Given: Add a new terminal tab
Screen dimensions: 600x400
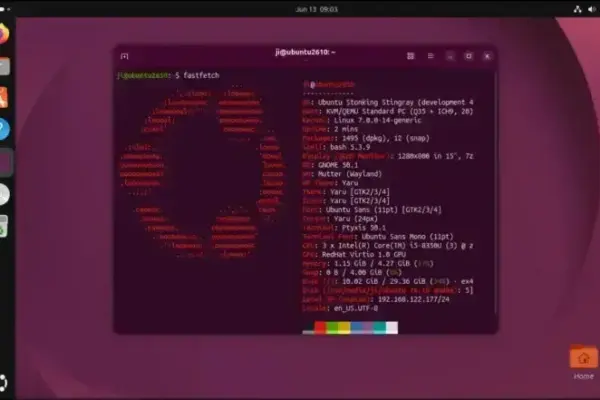Looking at the screenshot, I should click(x=124, y=56).
